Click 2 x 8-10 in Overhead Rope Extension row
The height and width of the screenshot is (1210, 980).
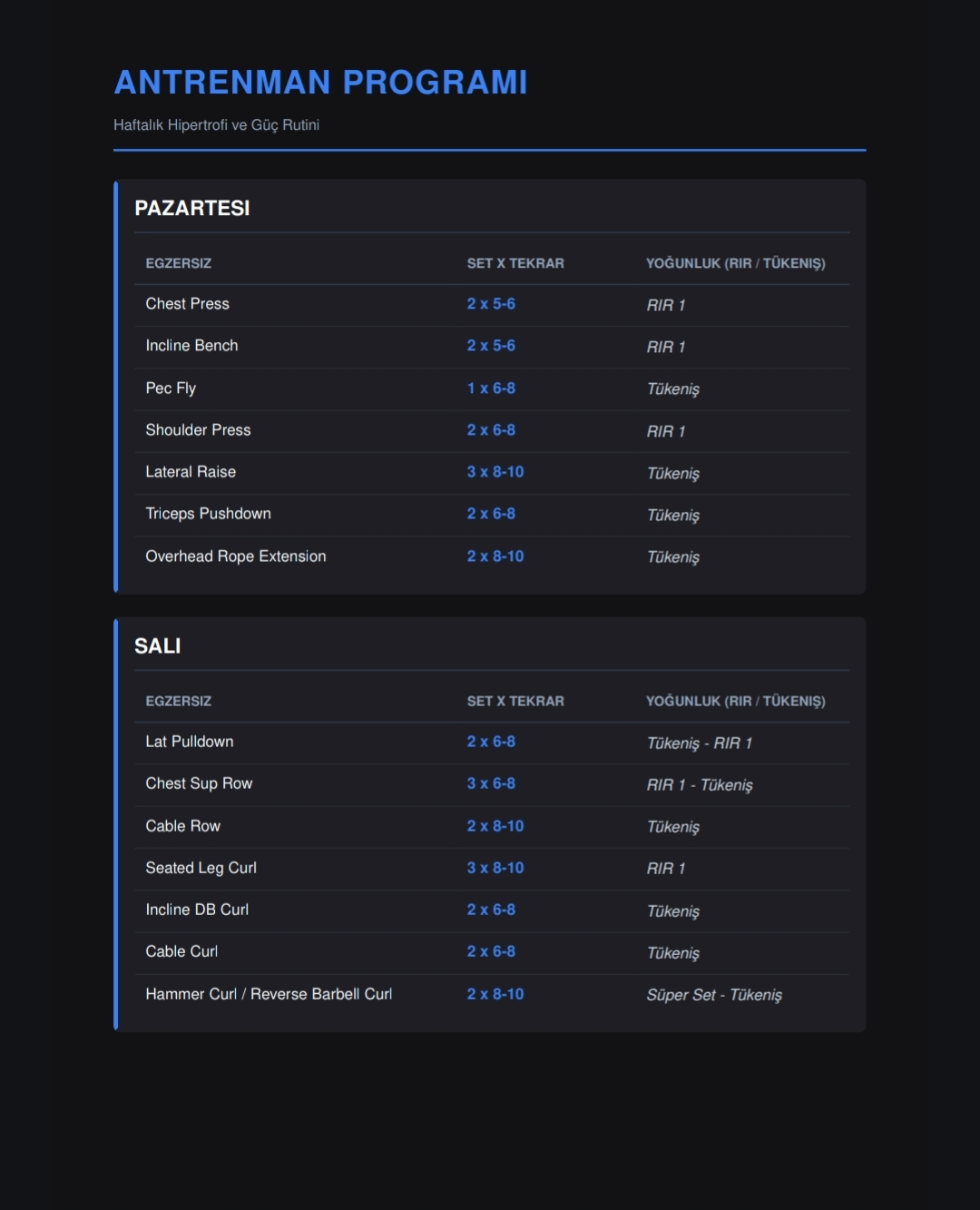coord(495,556)
